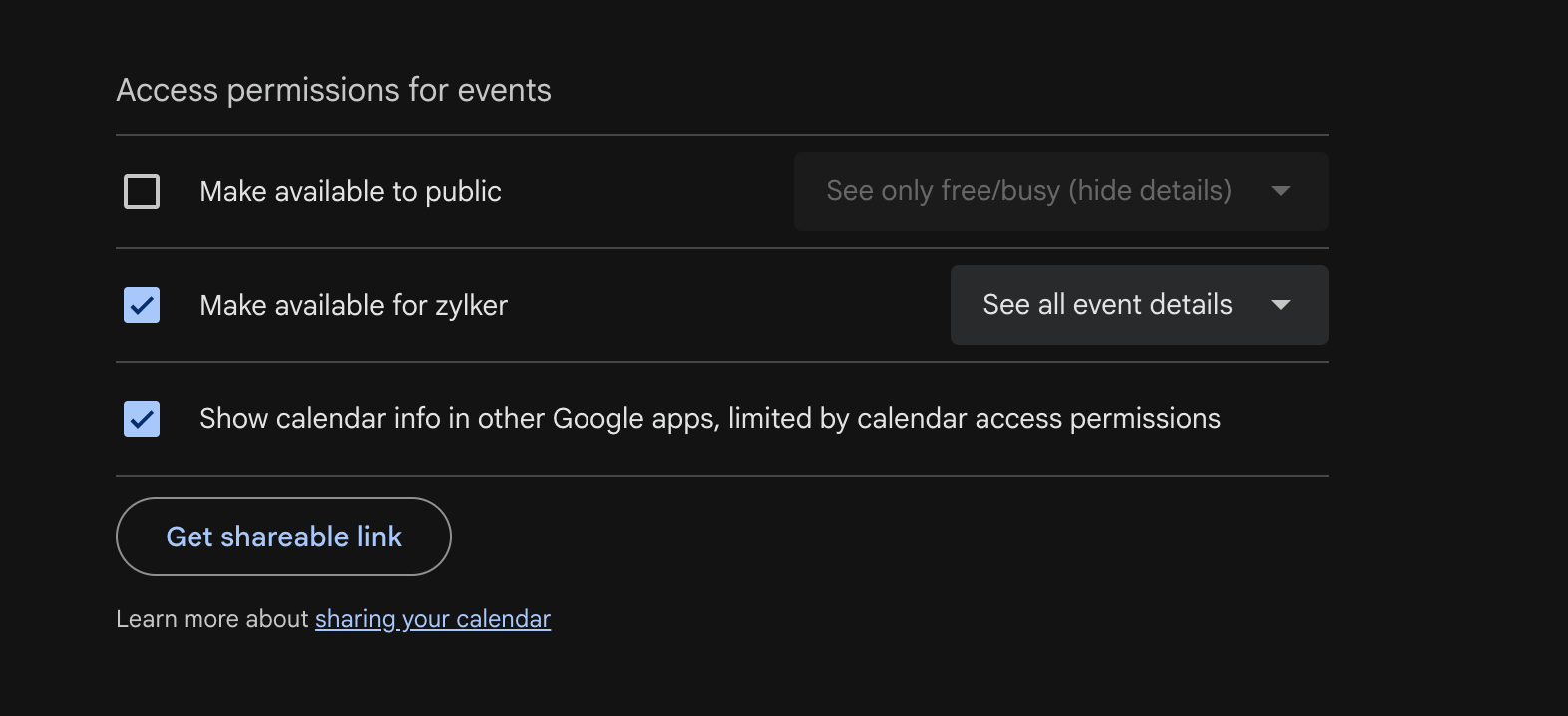1568x716 pixels.
Task: Click the empty box icon in the public row
Action: pyautogui.click(x=142, y=191)
